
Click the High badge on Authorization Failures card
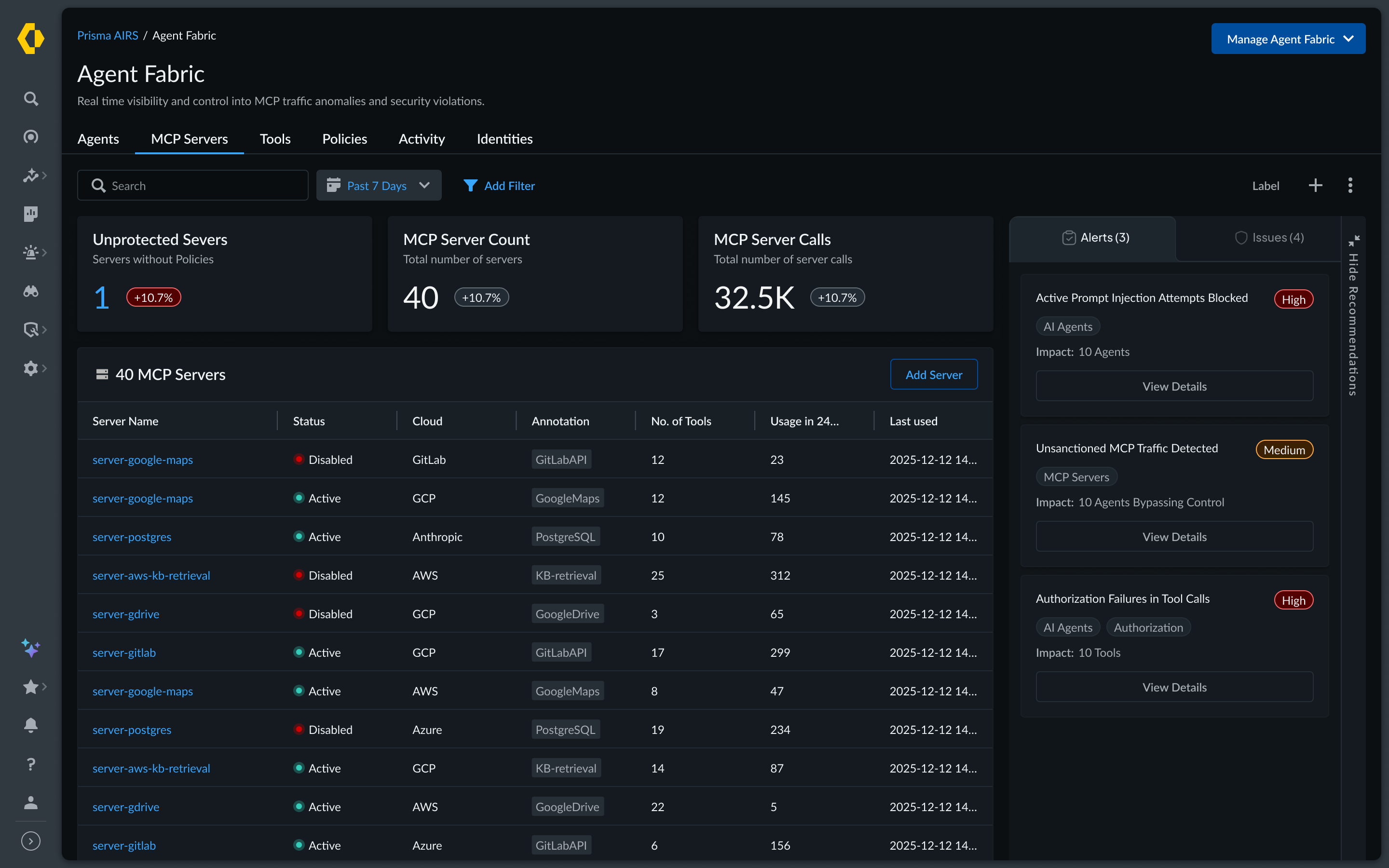coord(1293,600)
